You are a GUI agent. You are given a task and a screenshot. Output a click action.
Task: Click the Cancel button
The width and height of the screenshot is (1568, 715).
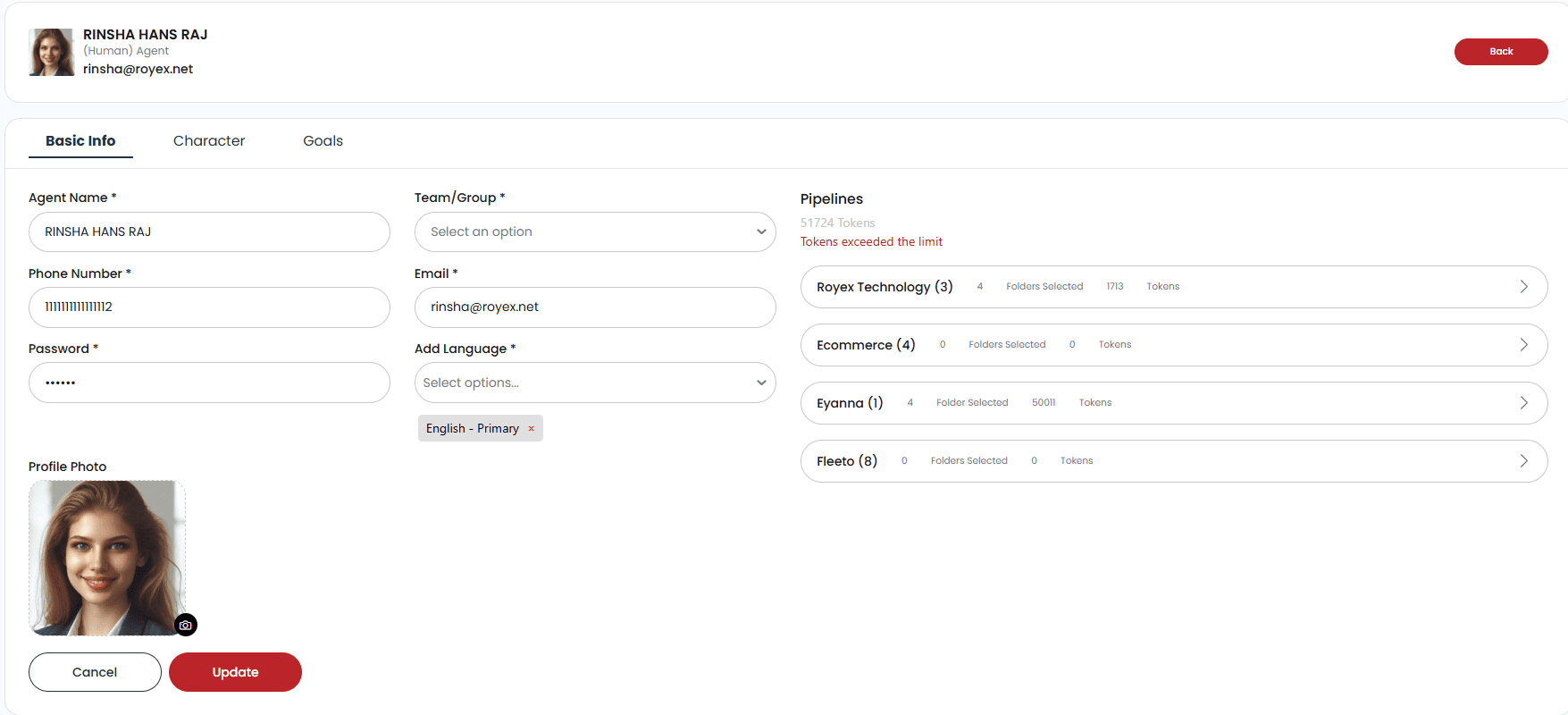point(95,672)
